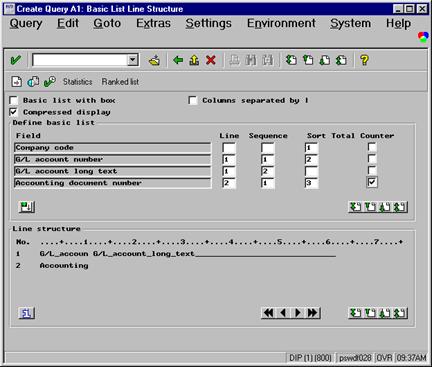Click Line field for Company code
The height and width of the screenshot is (367, 432).
229,148
